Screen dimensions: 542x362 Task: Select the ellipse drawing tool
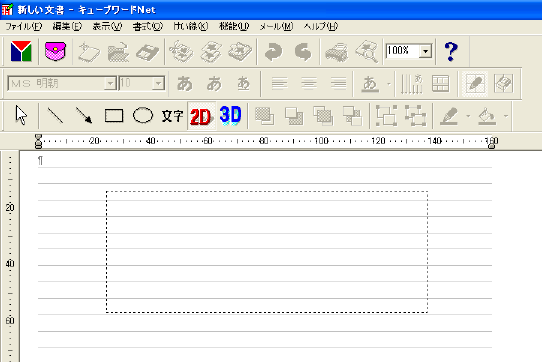tap(143, 115)
